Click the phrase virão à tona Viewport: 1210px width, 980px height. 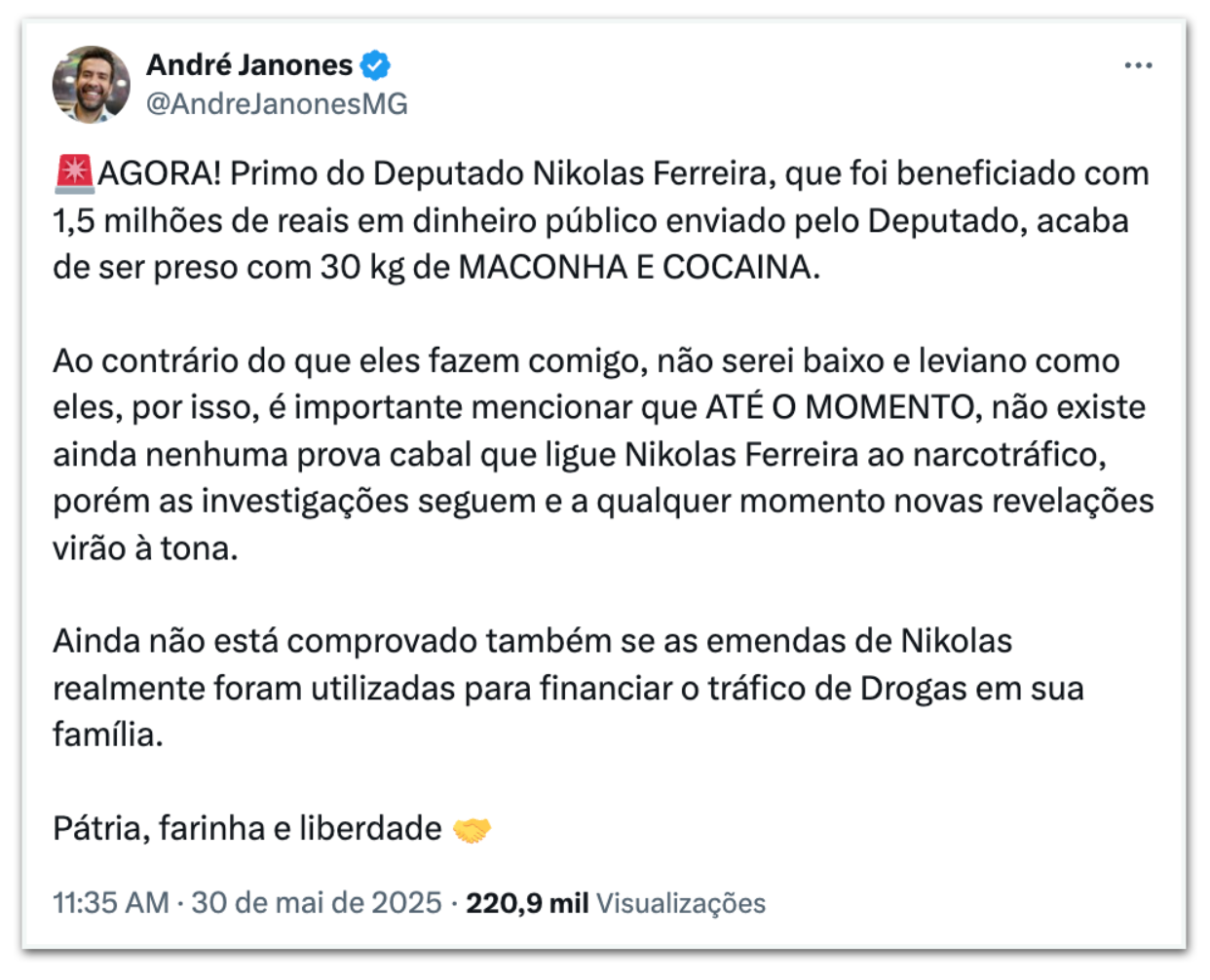tap(145, 548)
